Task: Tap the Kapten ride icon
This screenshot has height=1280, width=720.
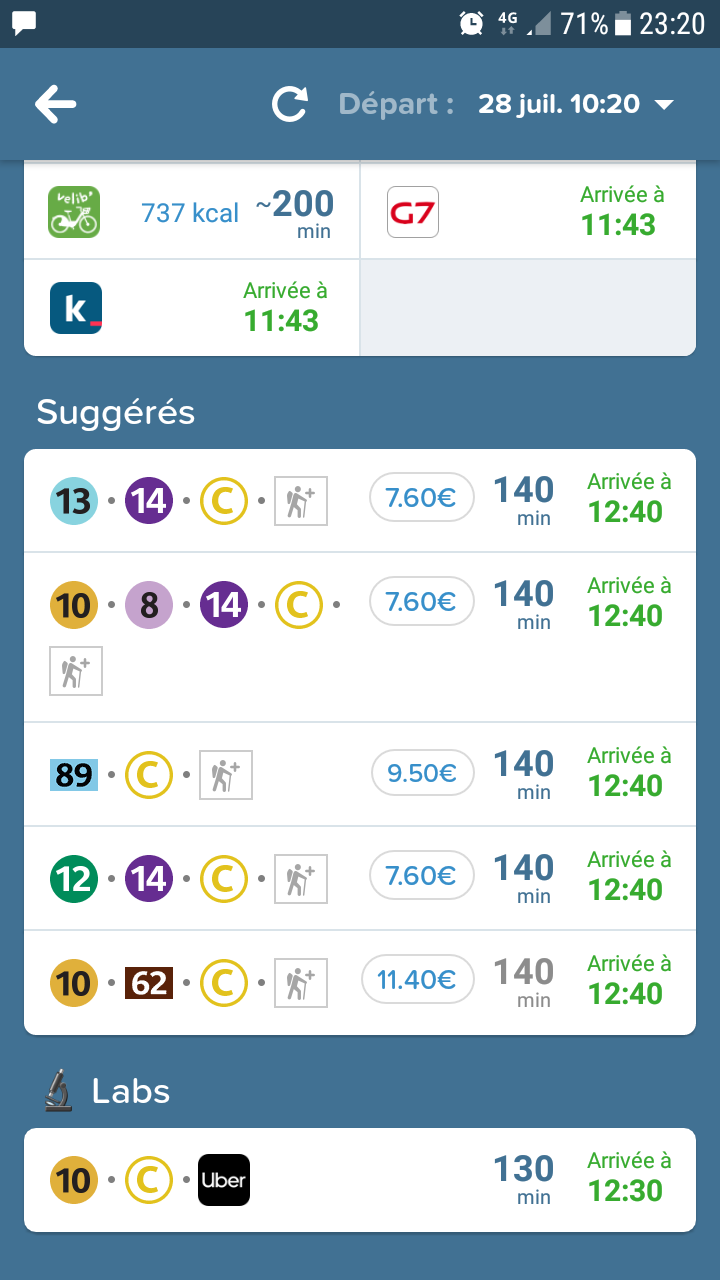Action: tap(76, 308)
